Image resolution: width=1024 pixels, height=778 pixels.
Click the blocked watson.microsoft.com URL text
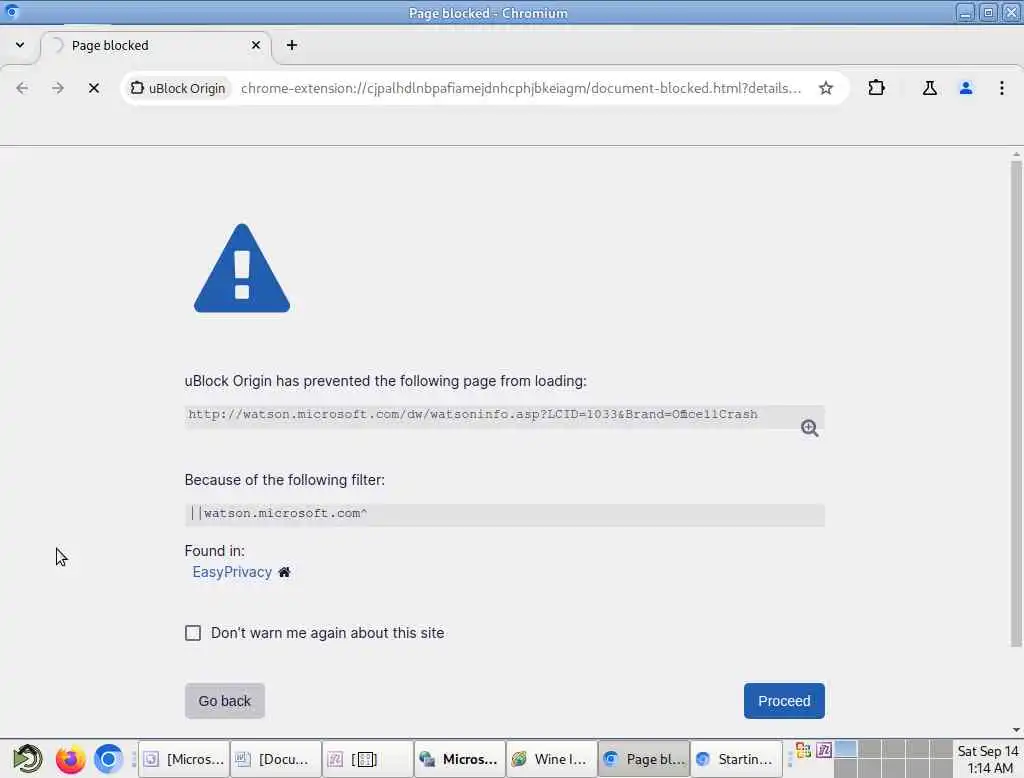click(x=473, y=414)
